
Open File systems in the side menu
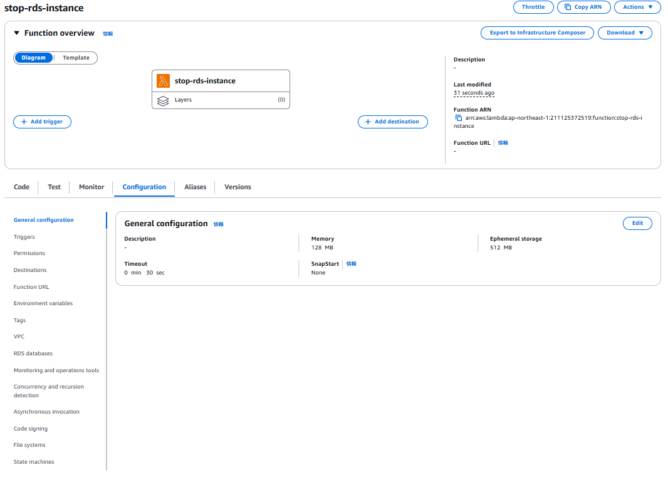tap(29, 445)
